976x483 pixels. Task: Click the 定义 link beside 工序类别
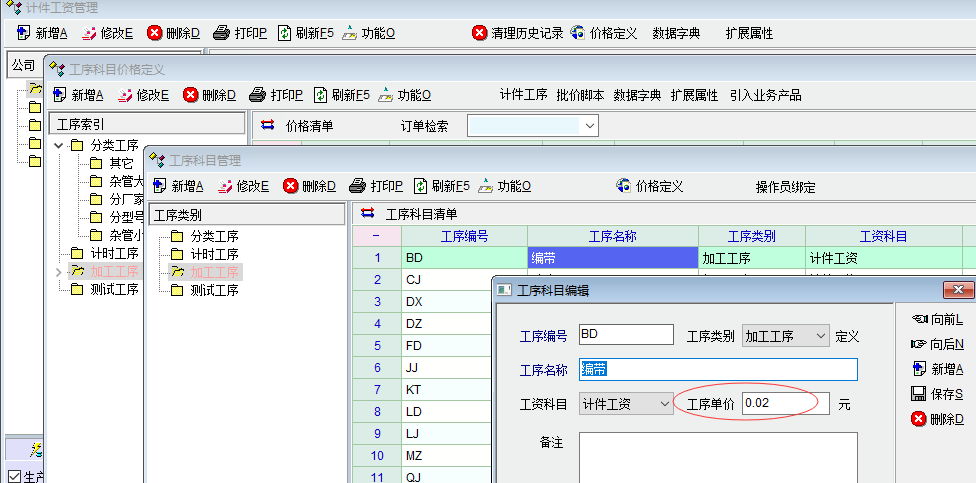pos(847,336)
